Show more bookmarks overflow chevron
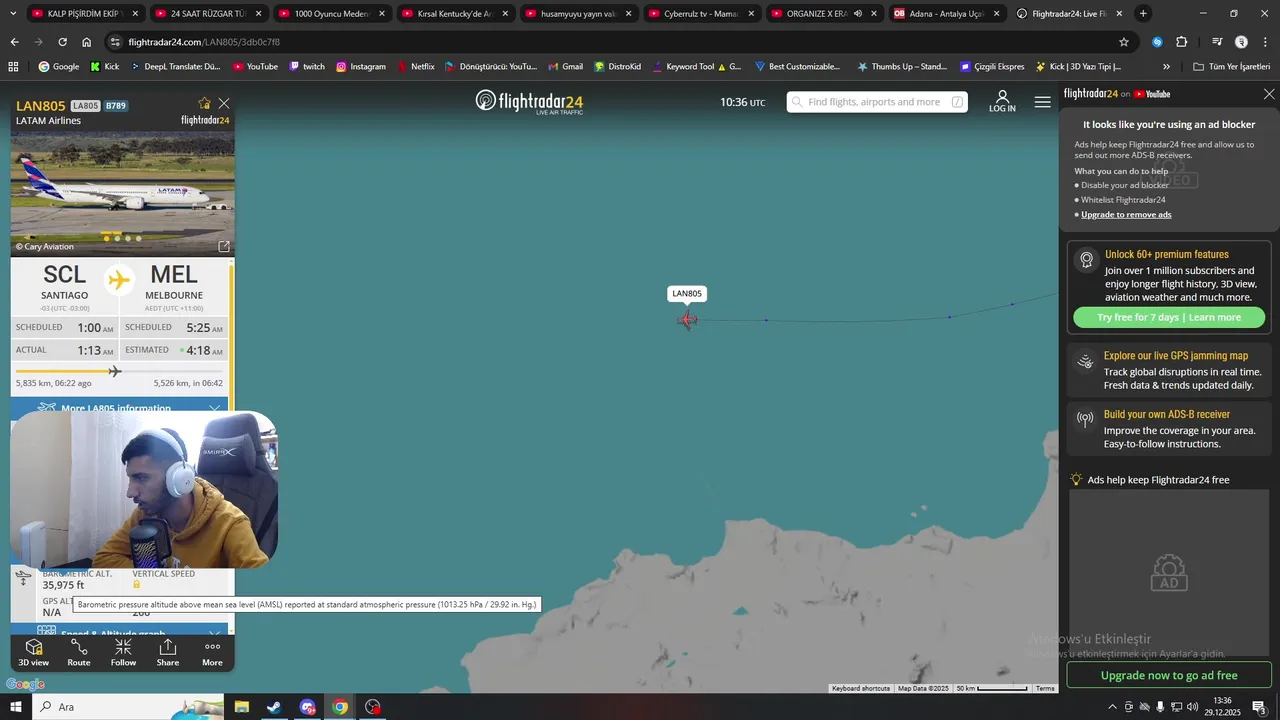 [x=1166, y=67]
